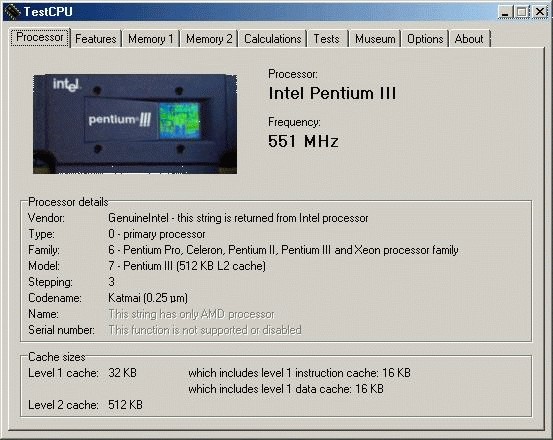Open the Memory 2 tab
This screenshot has height=440, width=553.
209,39
